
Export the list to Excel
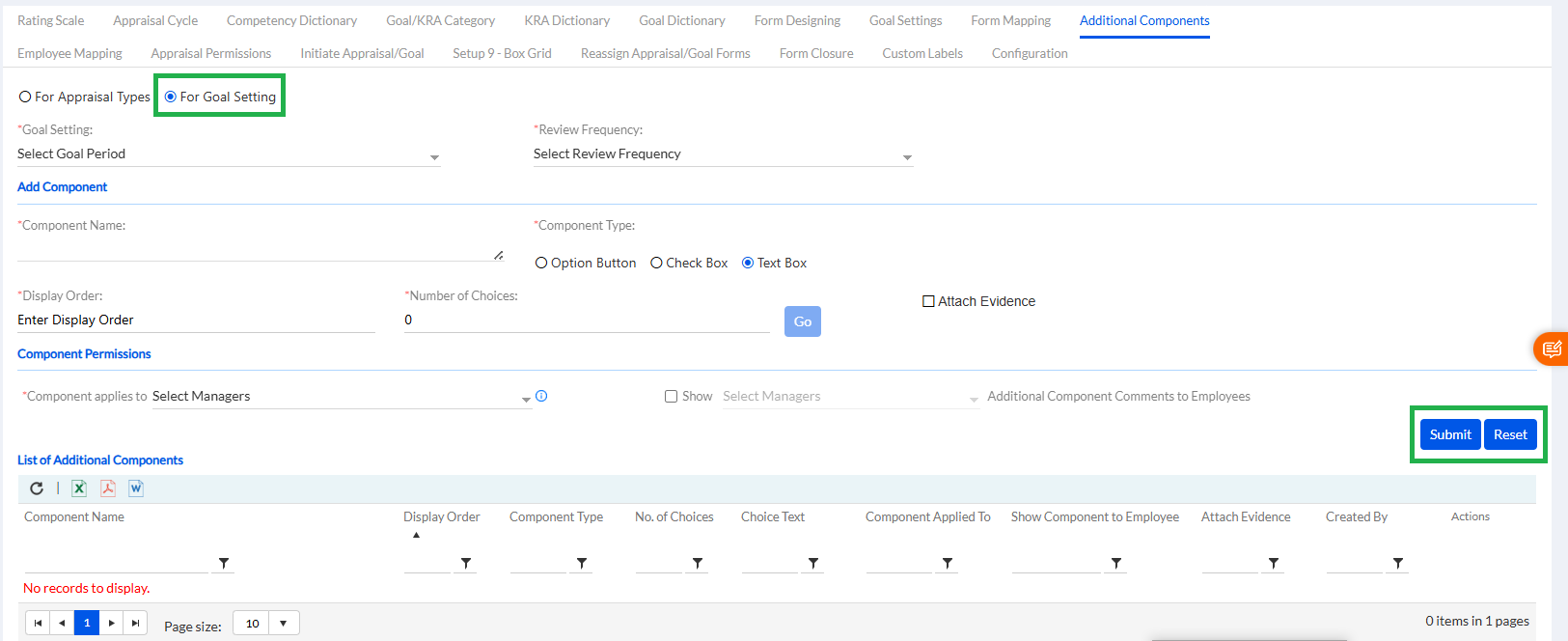pos(79,488)
